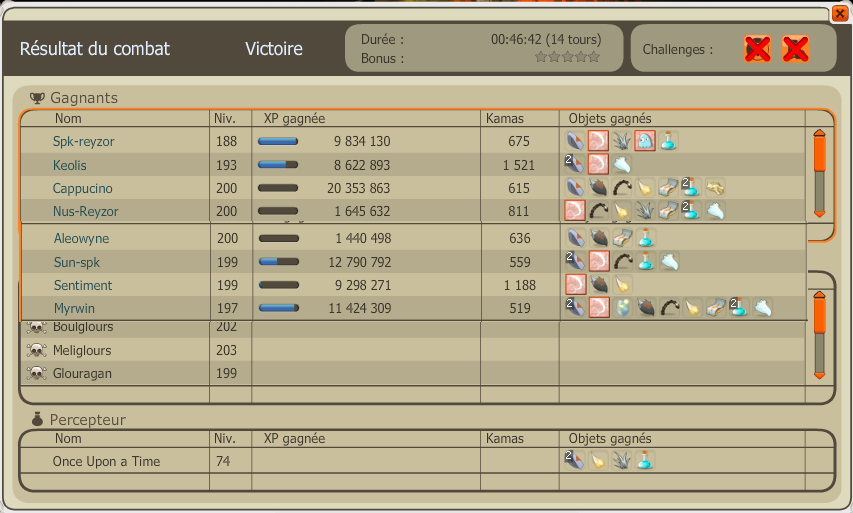Open player name Nus-Reyzor
853x513 pixels.
(85, 211)
